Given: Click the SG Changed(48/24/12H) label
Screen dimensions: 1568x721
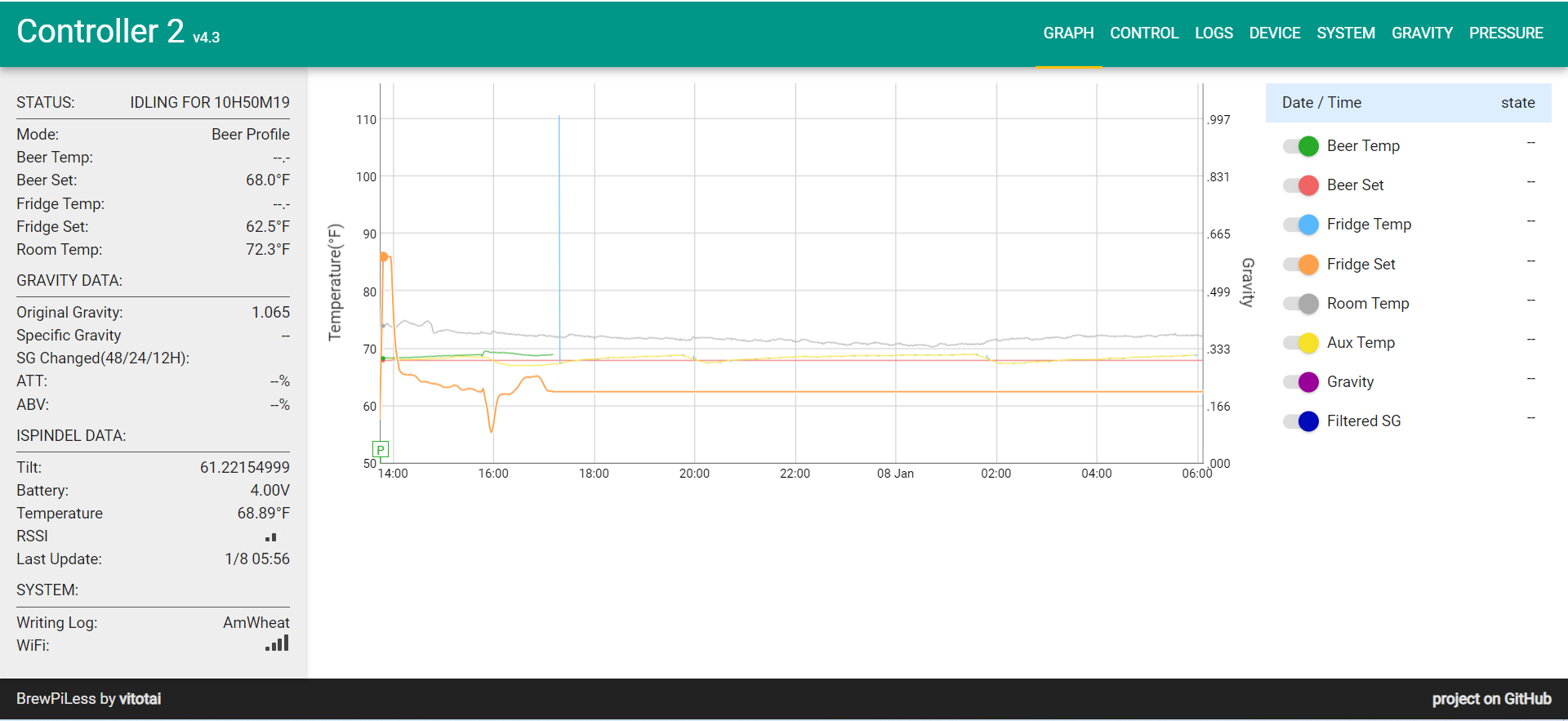Looking at the screenshot, I should pyautogui.click(x=103, y=358).
